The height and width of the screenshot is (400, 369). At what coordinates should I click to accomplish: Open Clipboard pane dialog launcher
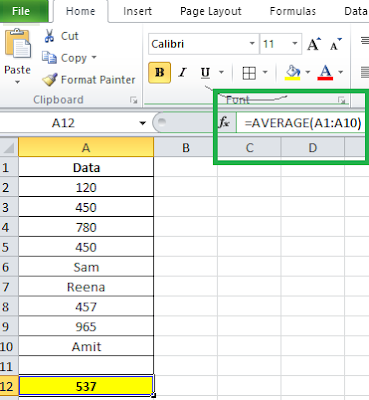(134, 100)
